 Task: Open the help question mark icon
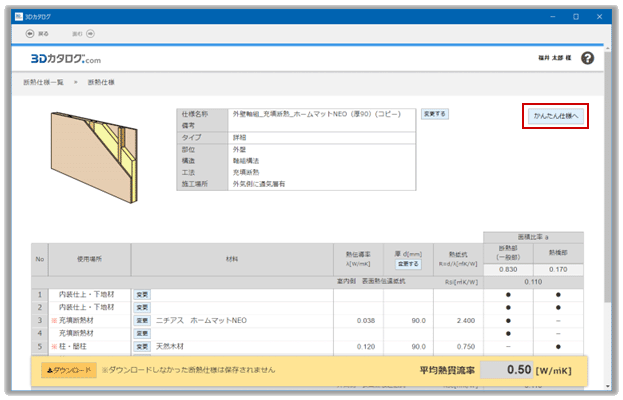(588, 58)
